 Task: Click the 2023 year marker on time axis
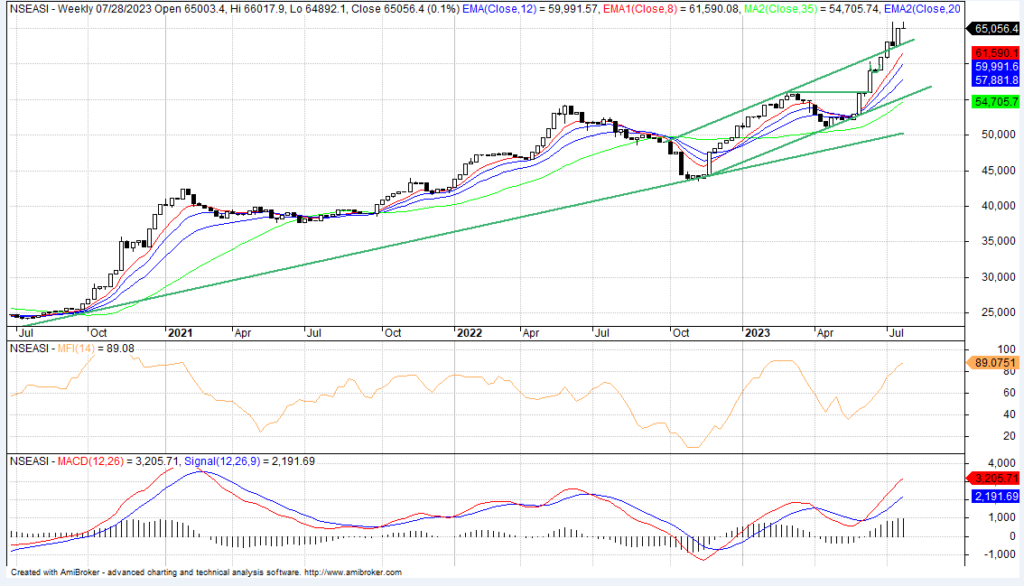[x=755, y=330]
